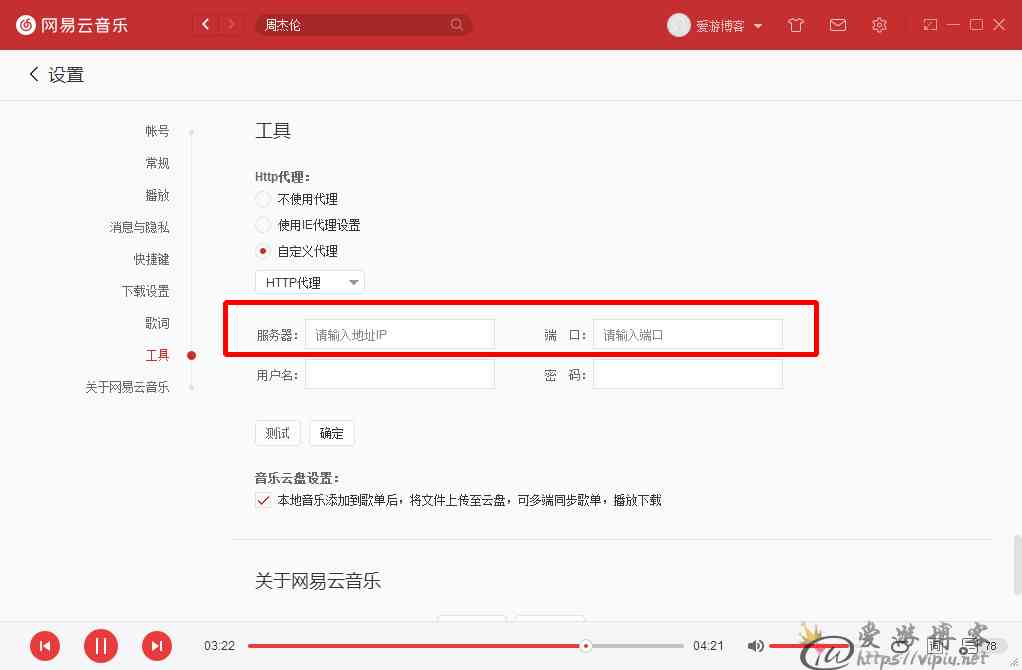
Task: Click the 确定 confirm button
Action: click(x=332, y=433)
